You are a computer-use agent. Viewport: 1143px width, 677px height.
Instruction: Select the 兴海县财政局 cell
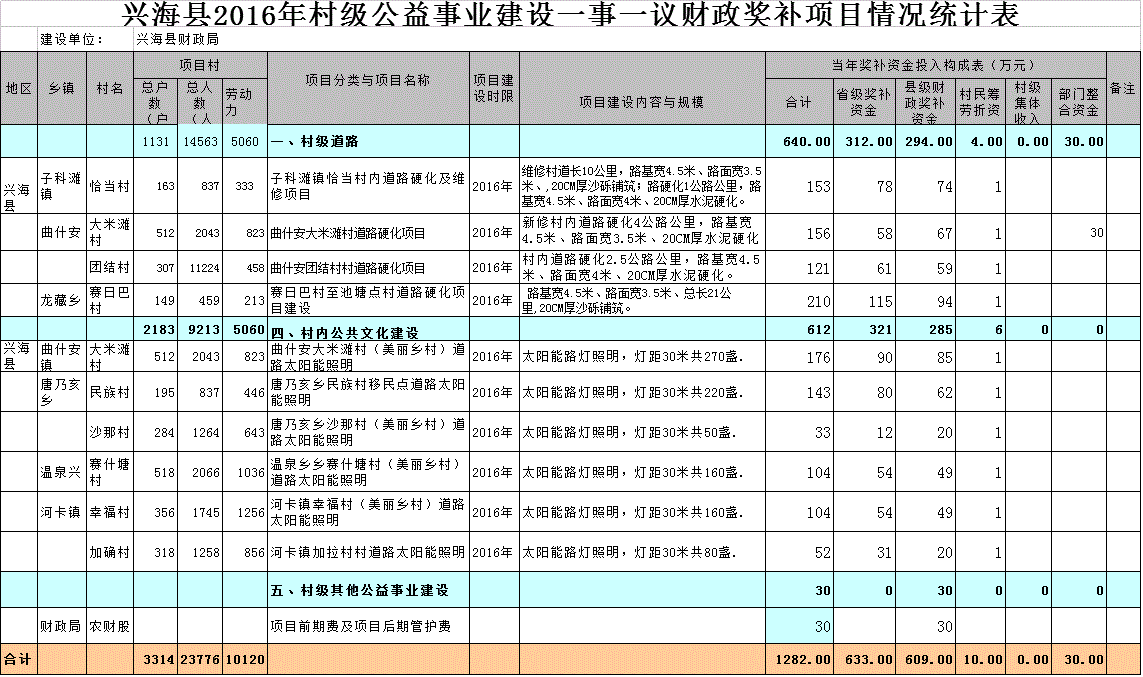pyautogui.click(x=177, y=39)
